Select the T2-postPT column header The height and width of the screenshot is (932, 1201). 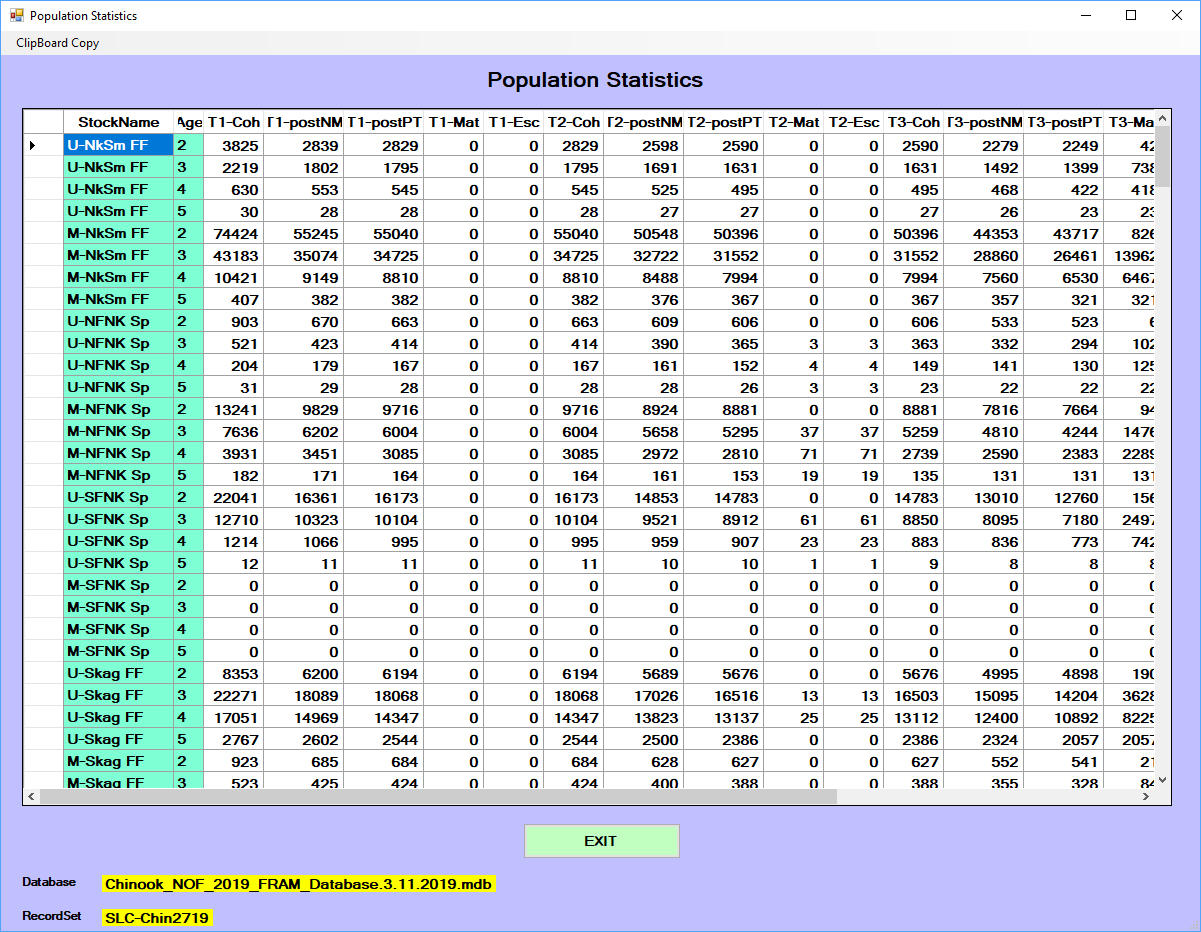[723, 122]
